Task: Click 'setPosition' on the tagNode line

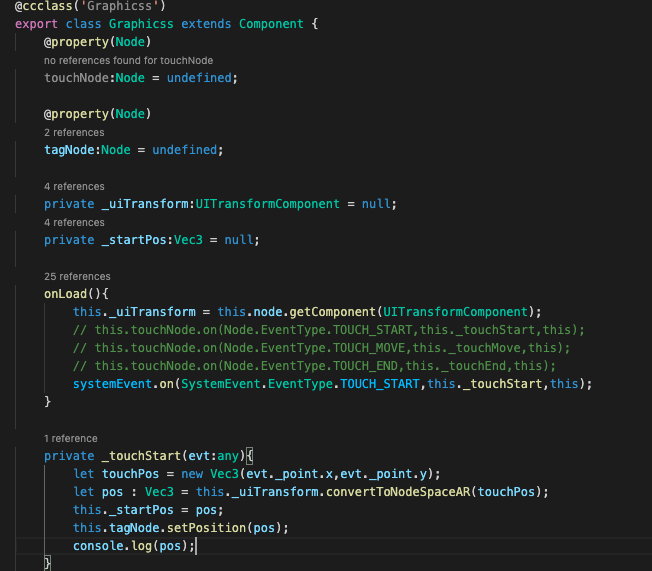Action: coord(206,528)
